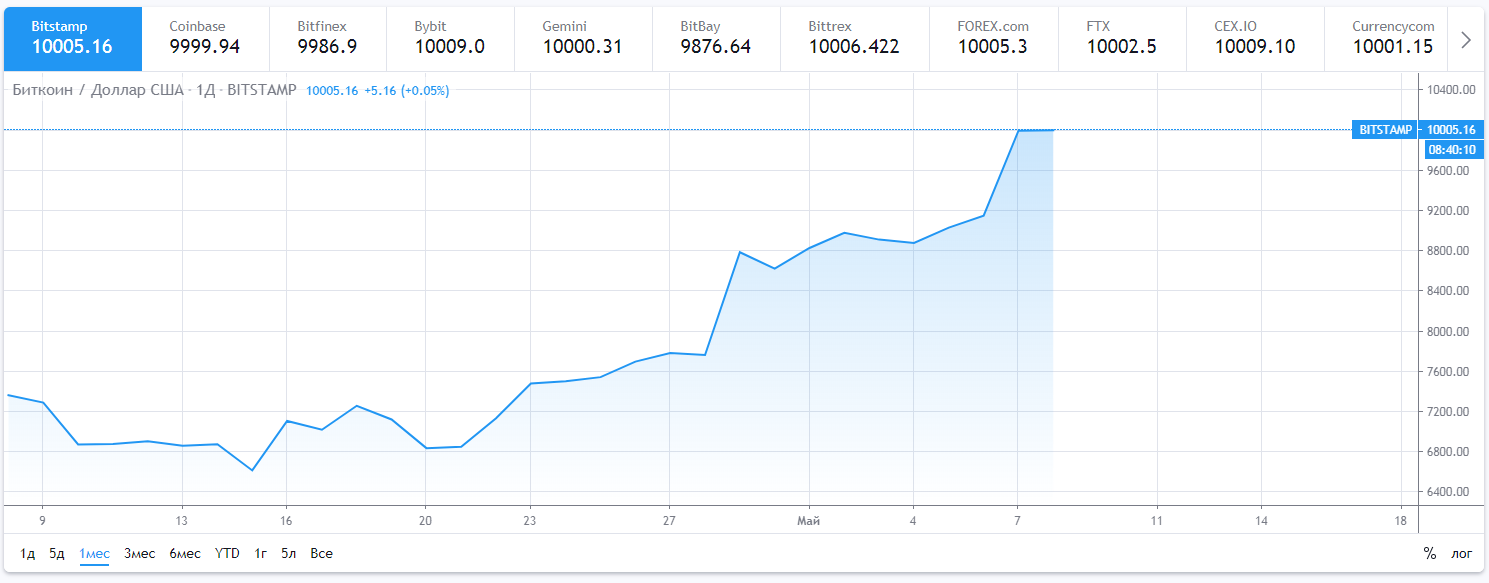Toggle the percent scale mode

click(x=1430, y=553)
